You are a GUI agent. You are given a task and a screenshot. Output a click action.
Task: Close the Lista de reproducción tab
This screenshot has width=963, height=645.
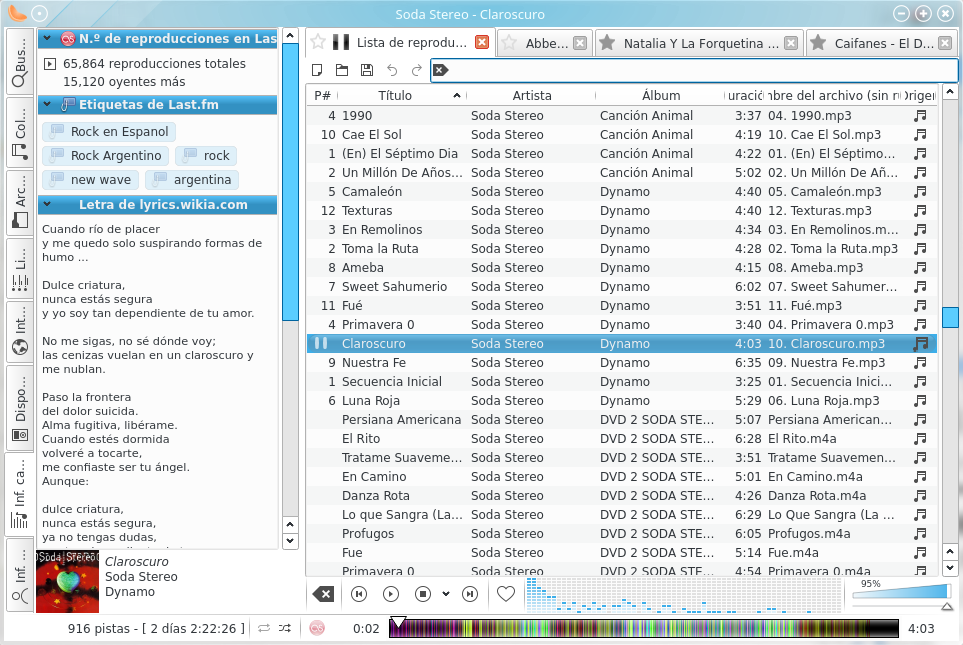[482, 42]
